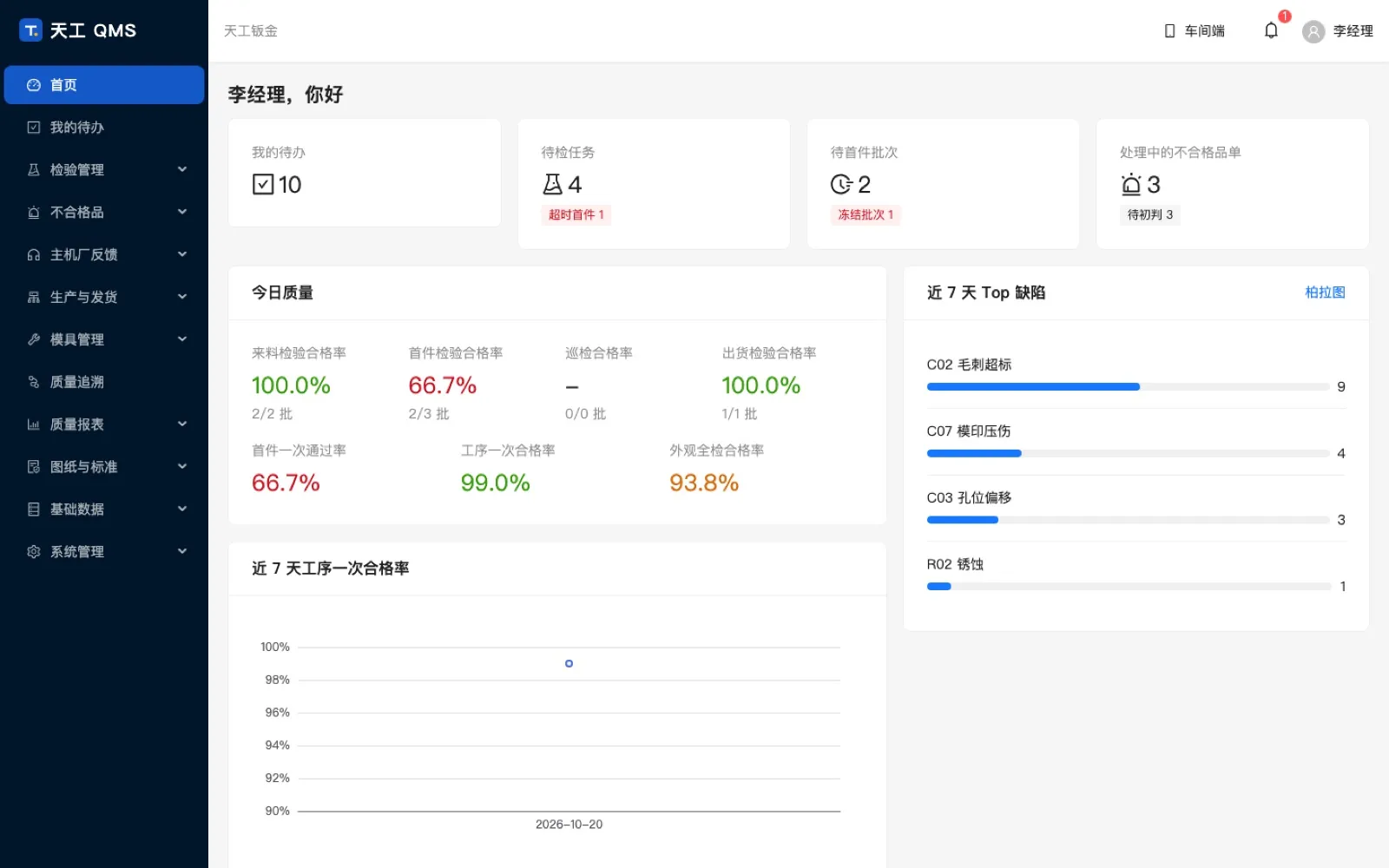Screen dimensions: 1389x868
Task: Expand the 生产与发货 chevron
Action: [182, 297]
